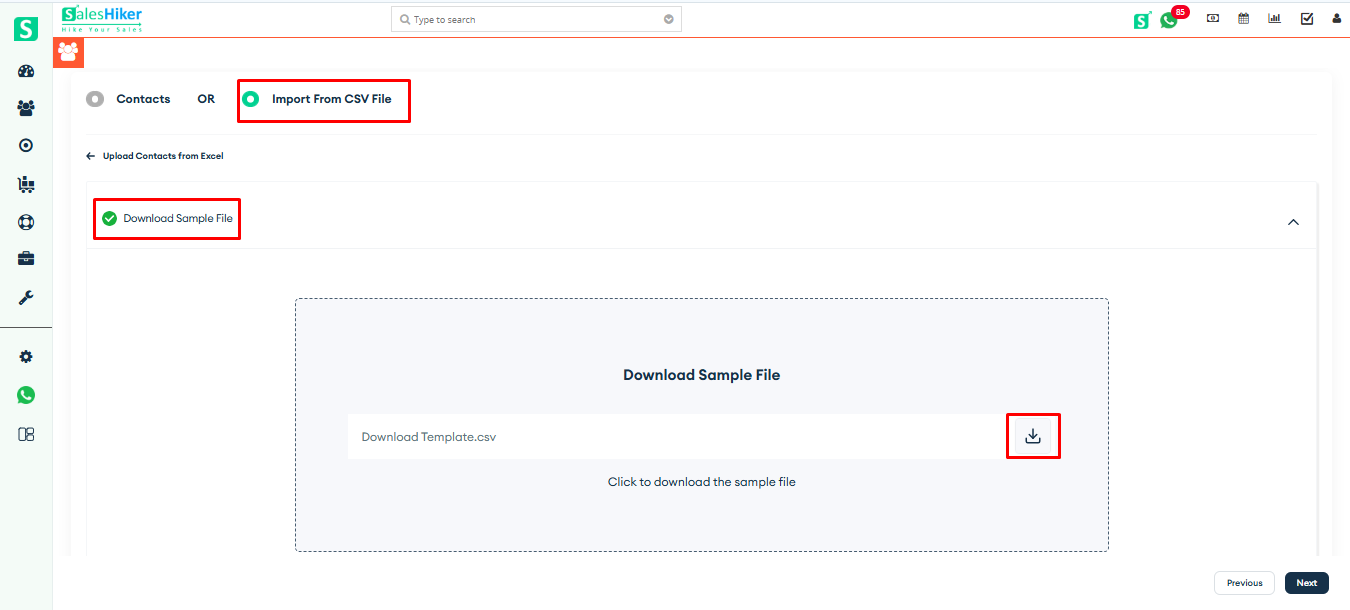Open the wrench tools icon in sidebar
This screenshot has width=1350, height=610.
coord(25,297)
